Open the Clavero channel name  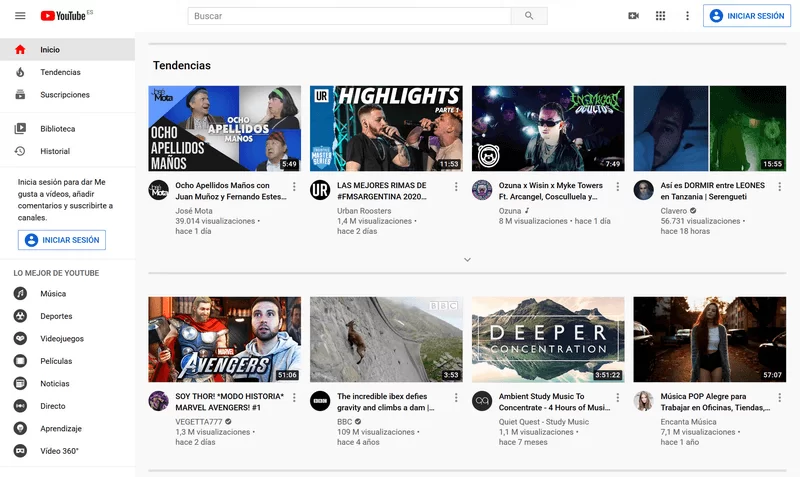pyautogui.click(x=673, y=211)
